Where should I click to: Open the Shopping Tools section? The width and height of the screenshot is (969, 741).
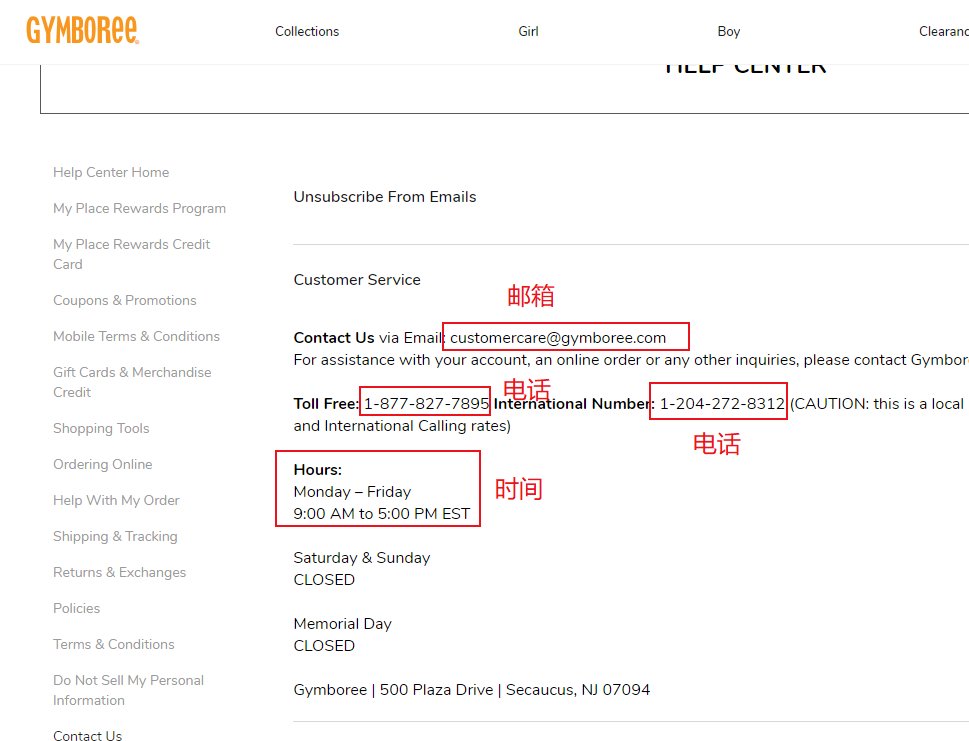(101, 428)
